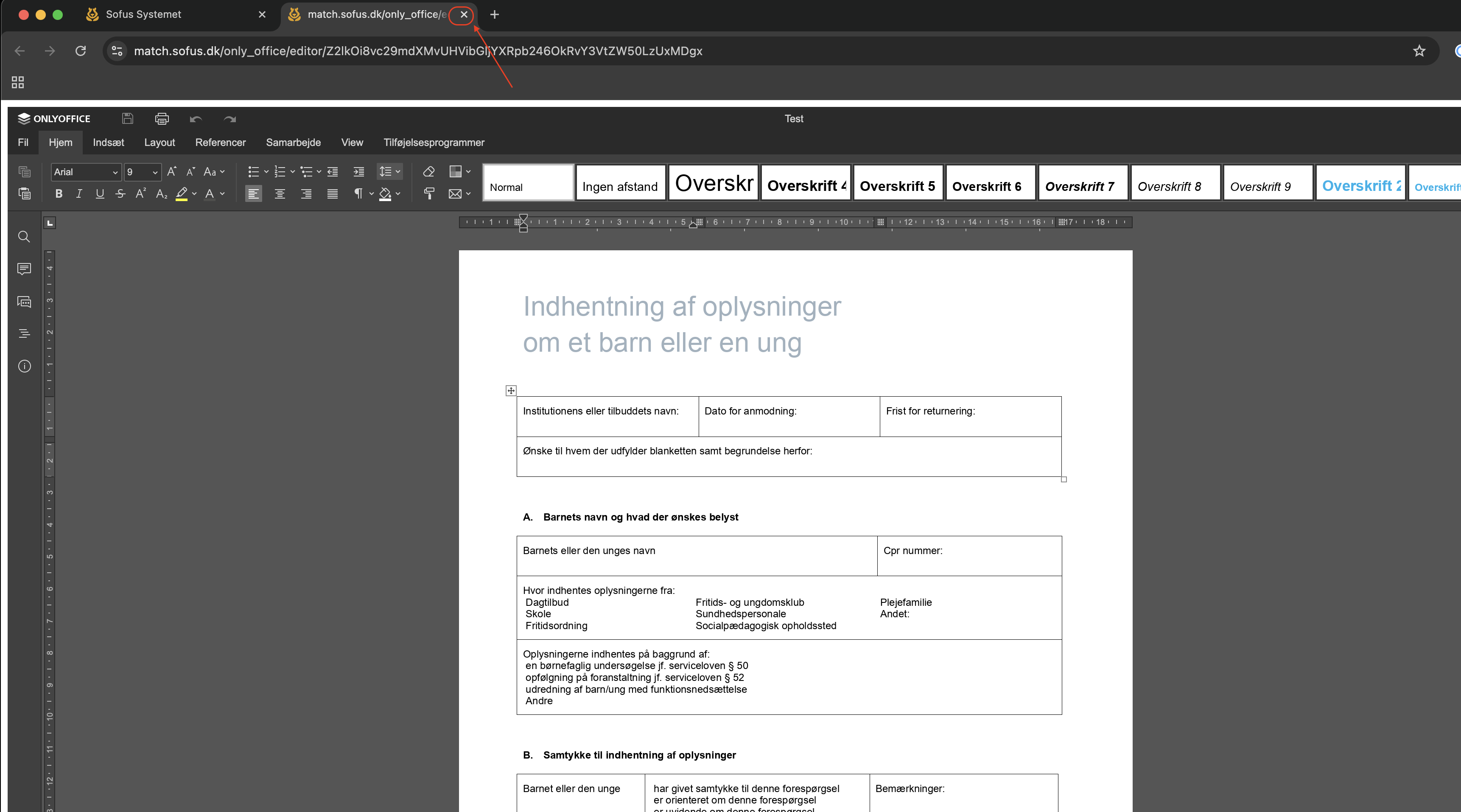The image size is (1461, 812).
Task: Click the yellow highlight color button
Action: pos(182,194)
